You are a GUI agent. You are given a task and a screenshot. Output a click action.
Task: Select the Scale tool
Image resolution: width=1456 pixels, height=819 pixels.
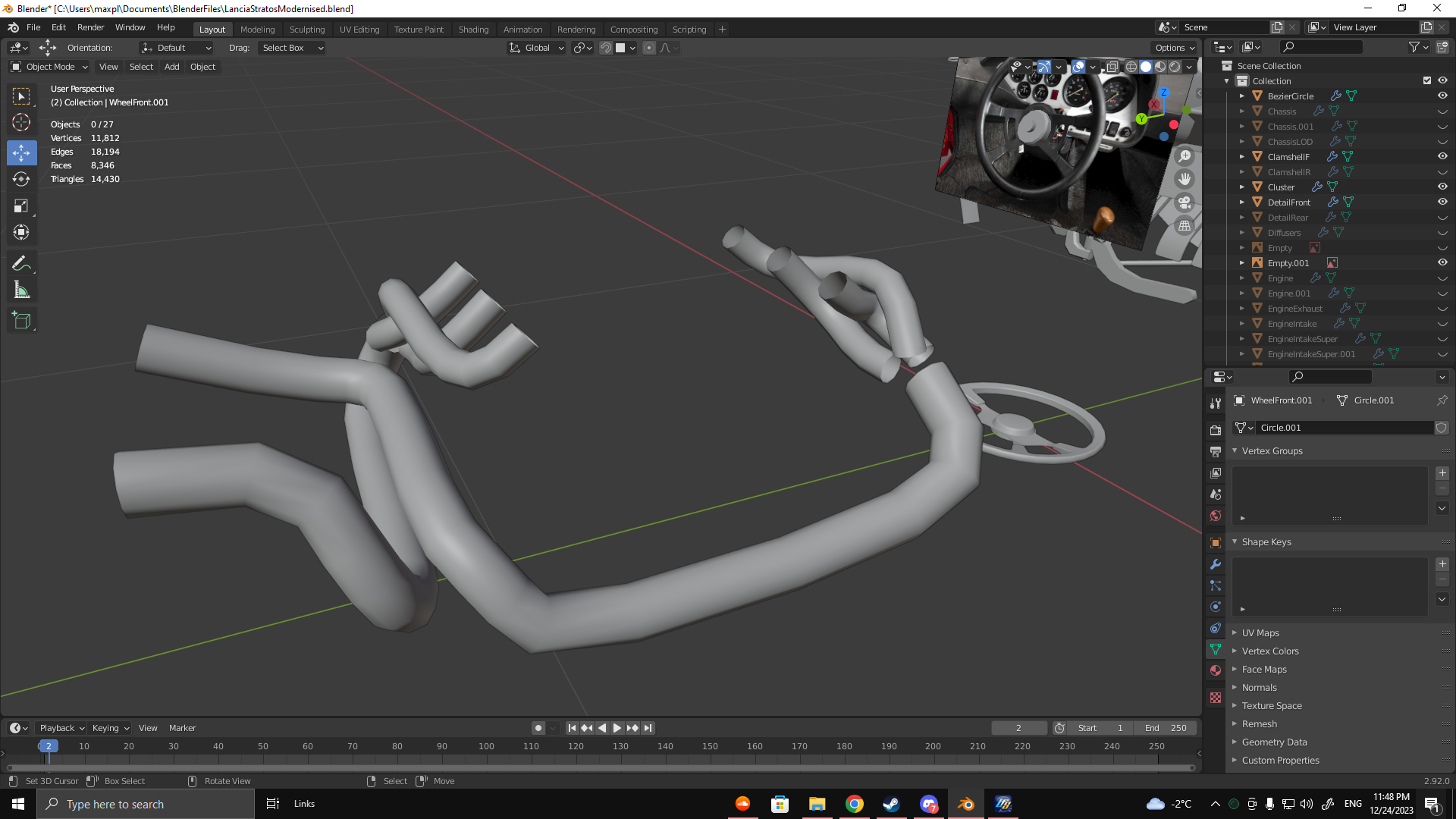click(21, 206)
